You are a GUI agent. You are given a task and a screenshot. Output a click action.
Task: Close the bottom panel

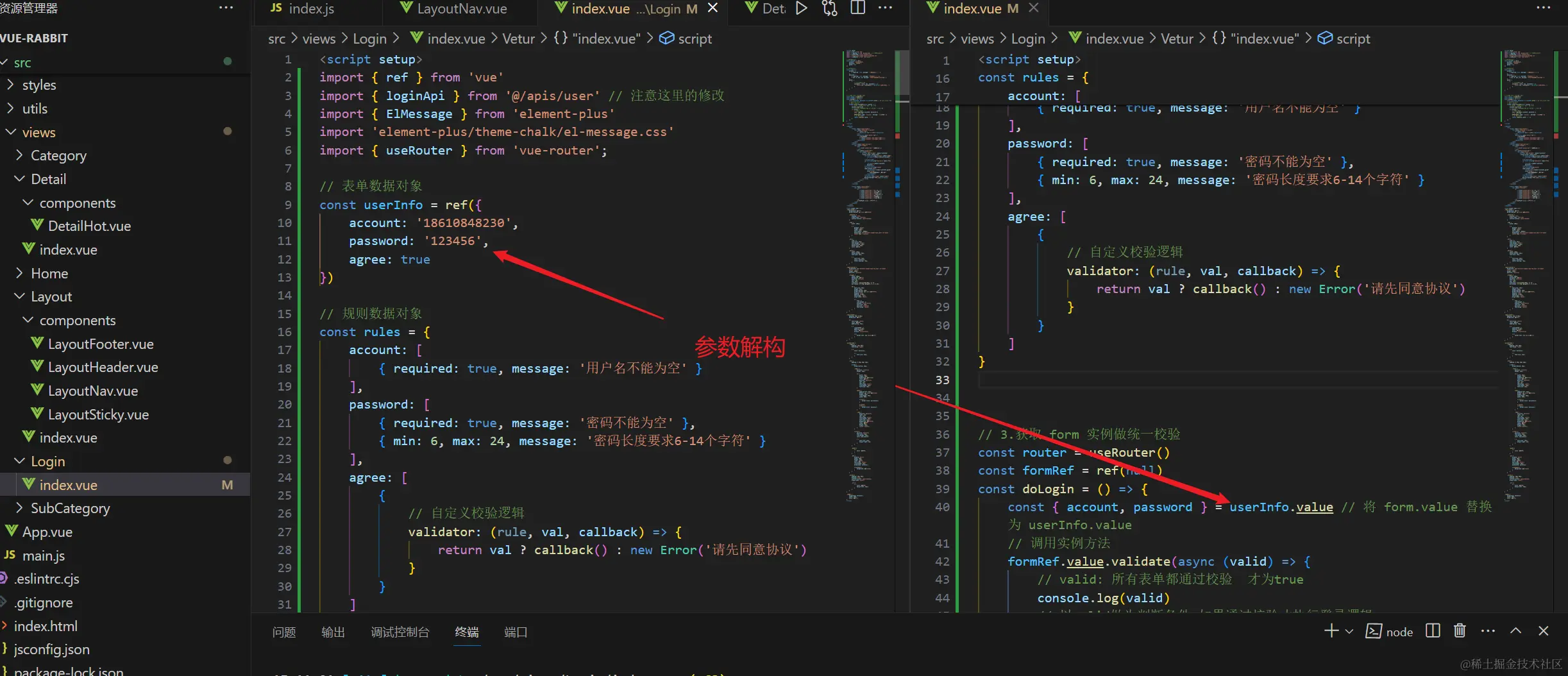(x=1544, y=631)
